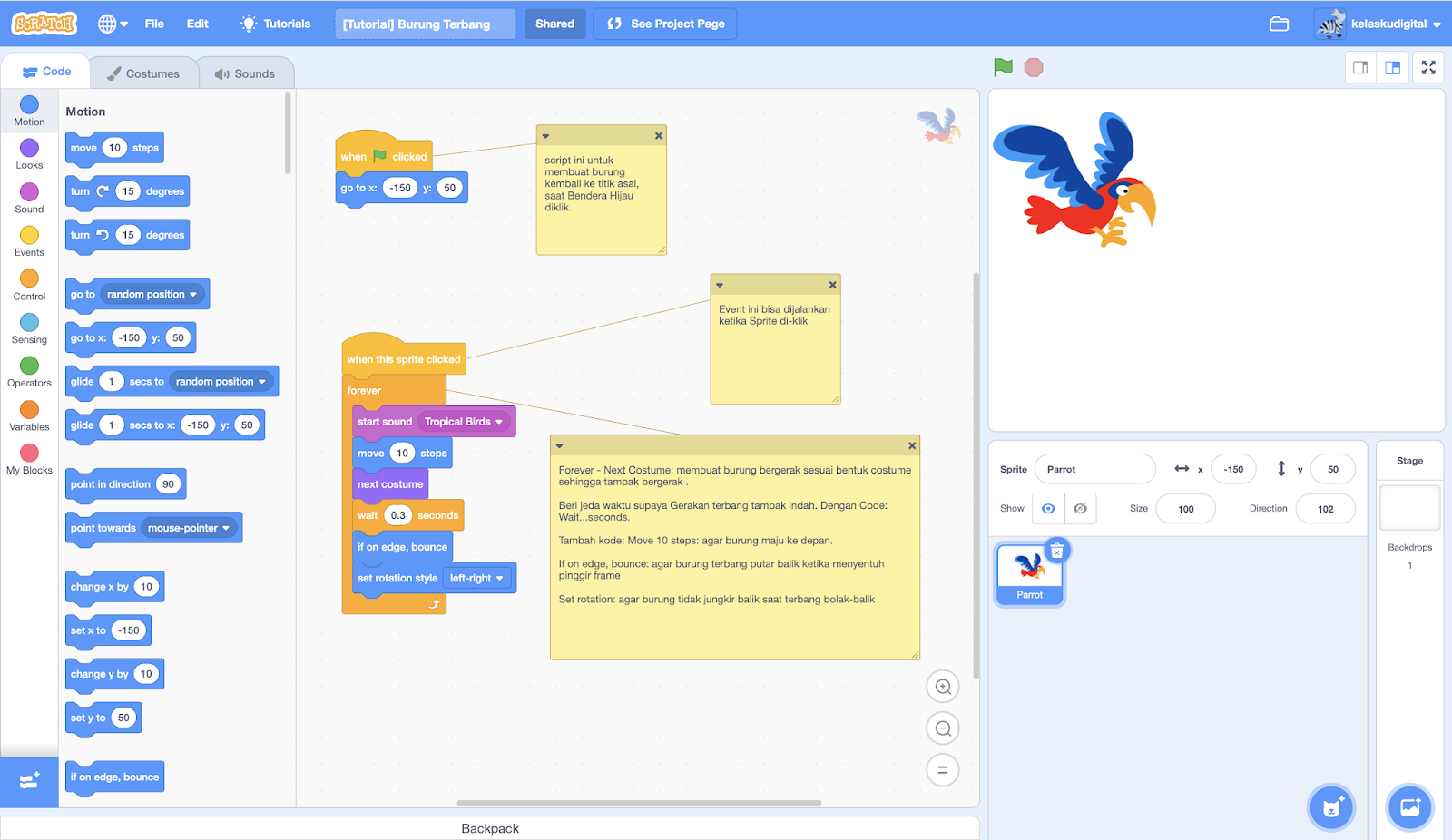Switch to small stage layout mode
The image size is (1452, 840).
1359,66
